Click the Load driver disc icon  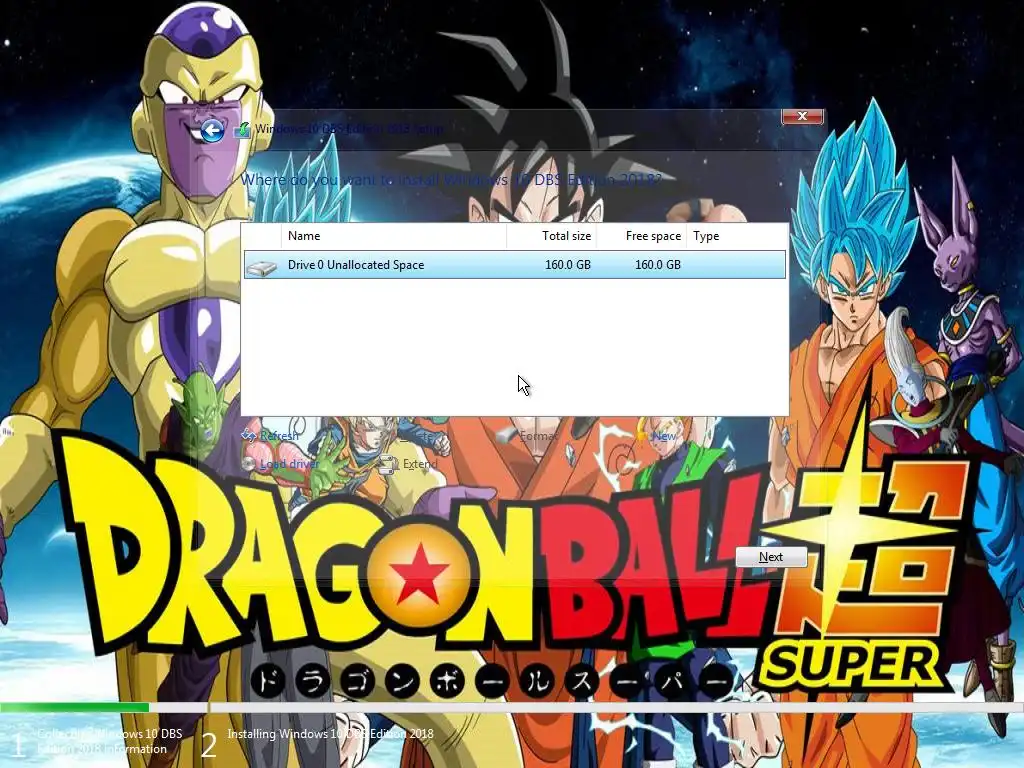(248, 464)
